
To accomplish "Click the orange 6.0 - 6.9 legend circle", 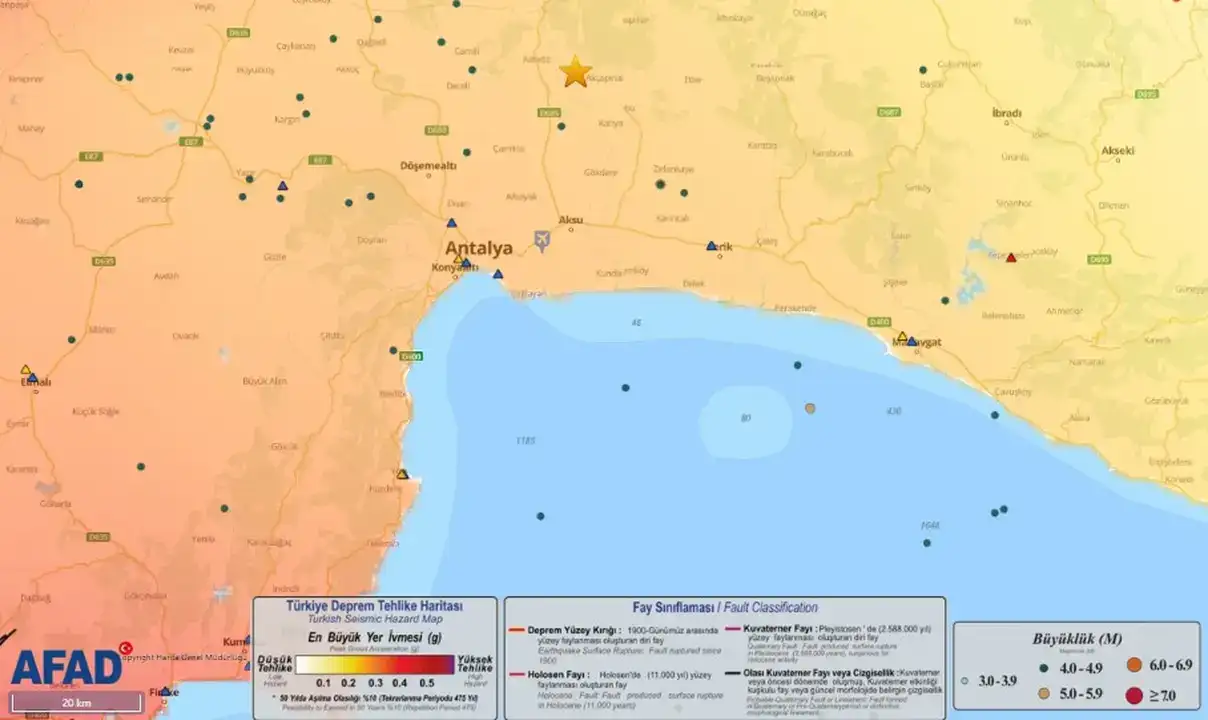I will (1134, 665).
